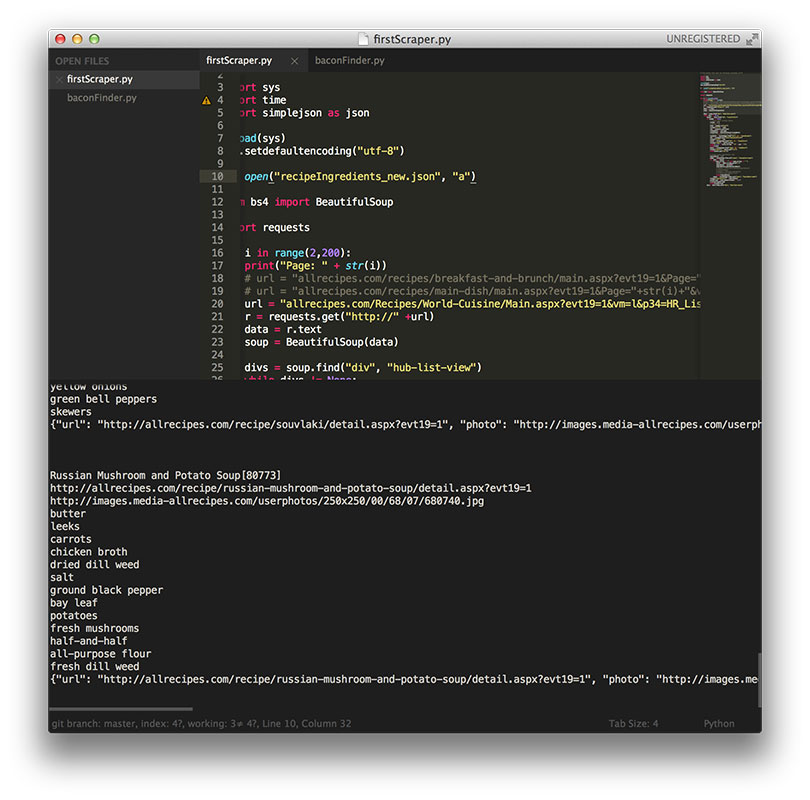Click the 'green bell peppers' output line

point(103,399)
